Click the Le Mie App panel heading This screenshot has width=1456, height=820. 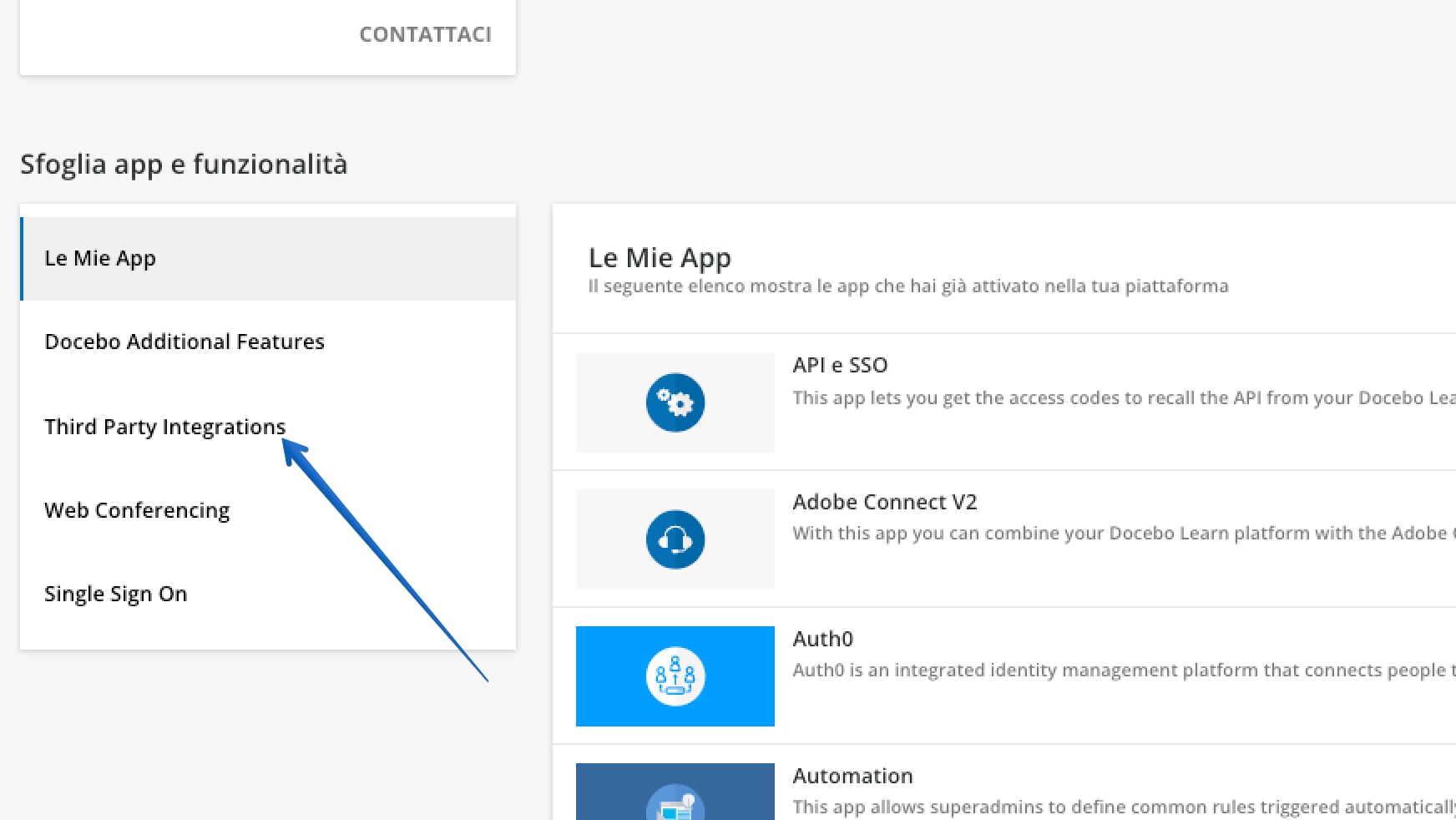click(x=660, y=257)
